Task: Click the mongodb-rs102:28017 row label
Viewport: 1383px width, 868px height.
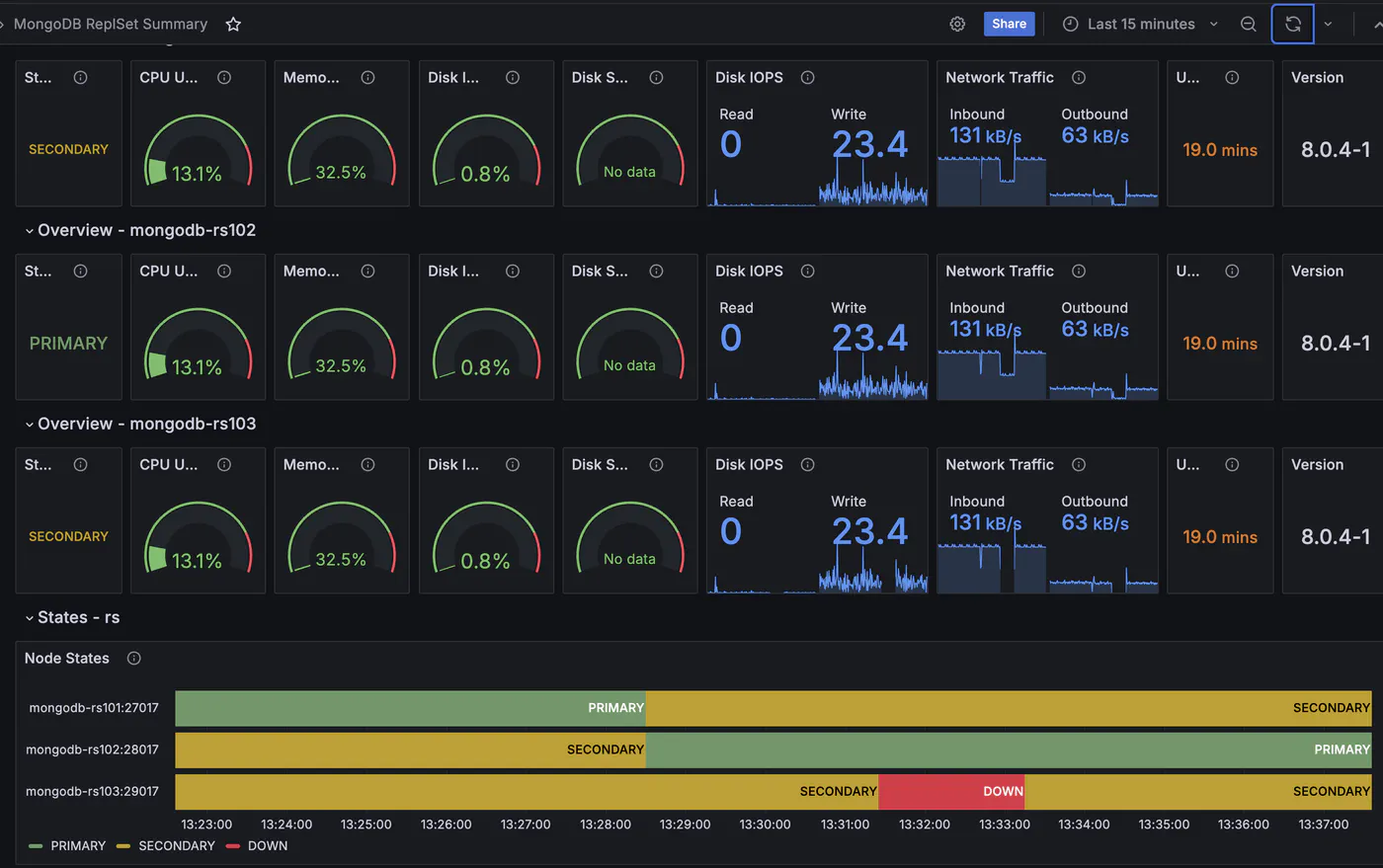Action: tap(92, 750)
